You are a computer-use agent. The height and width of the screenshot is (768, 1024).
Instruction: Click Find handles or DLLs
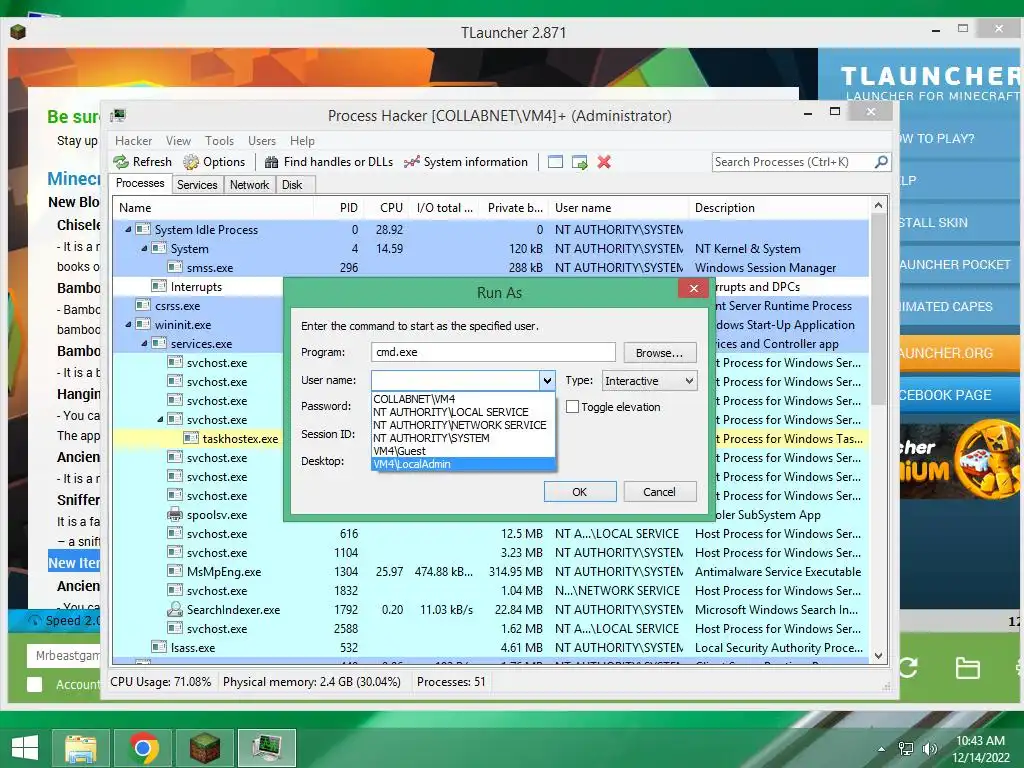pyautogui.click(x=328, y=162)
